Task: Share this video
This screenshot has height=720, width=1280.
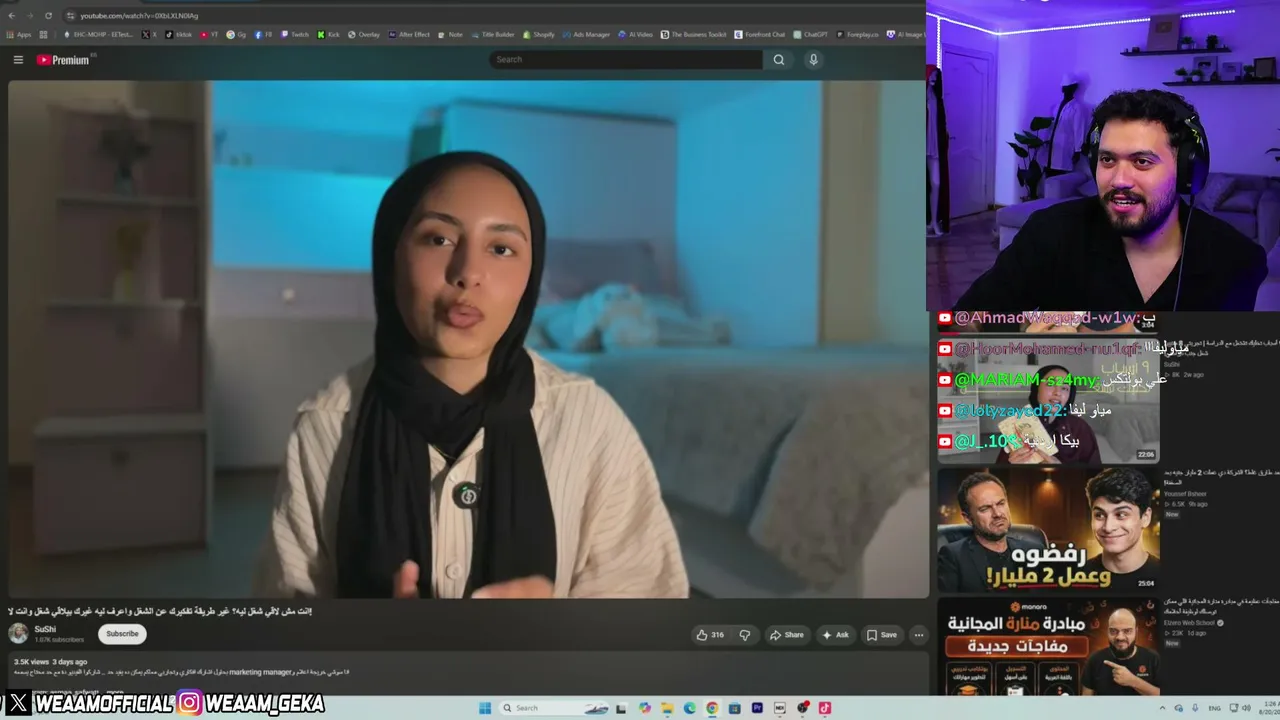Action: click(787, 635)
